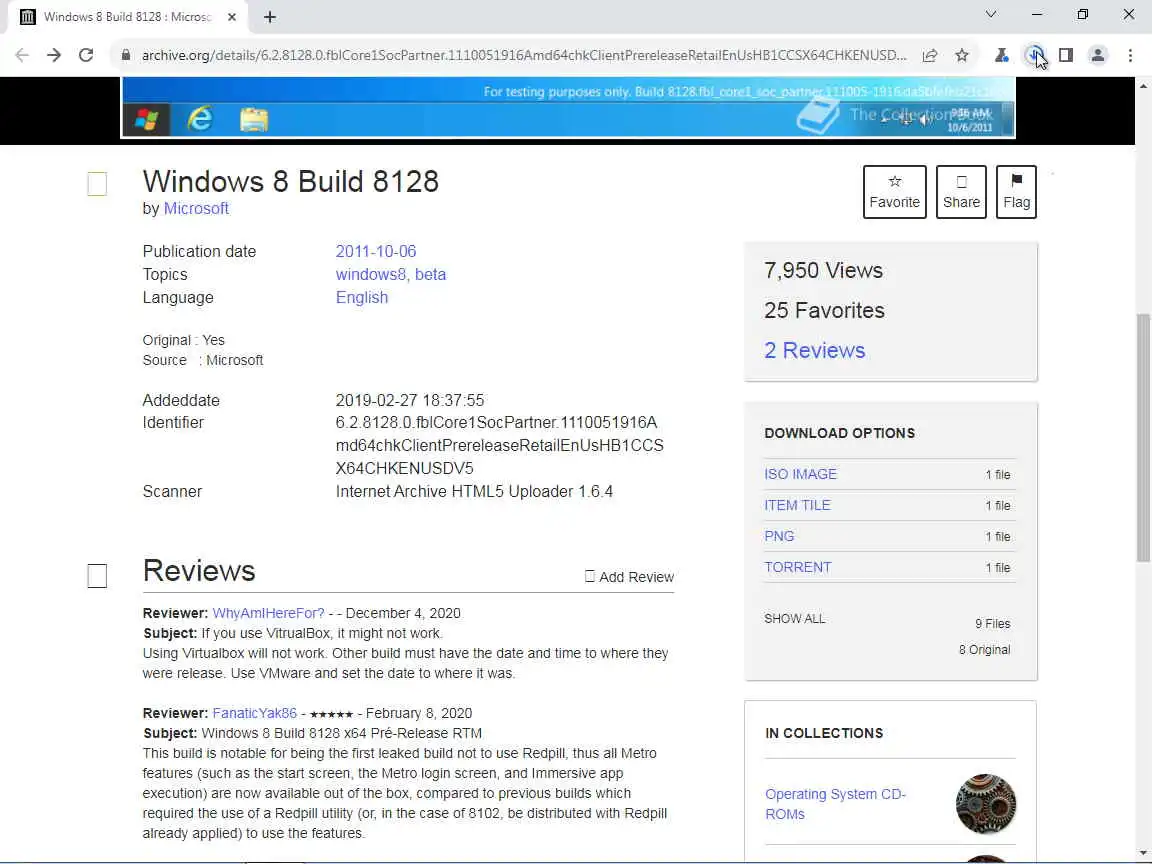Open a new tab with plus icon
Screen dimensions: 1152x864
pyautogui.click(x=270, y=17)
